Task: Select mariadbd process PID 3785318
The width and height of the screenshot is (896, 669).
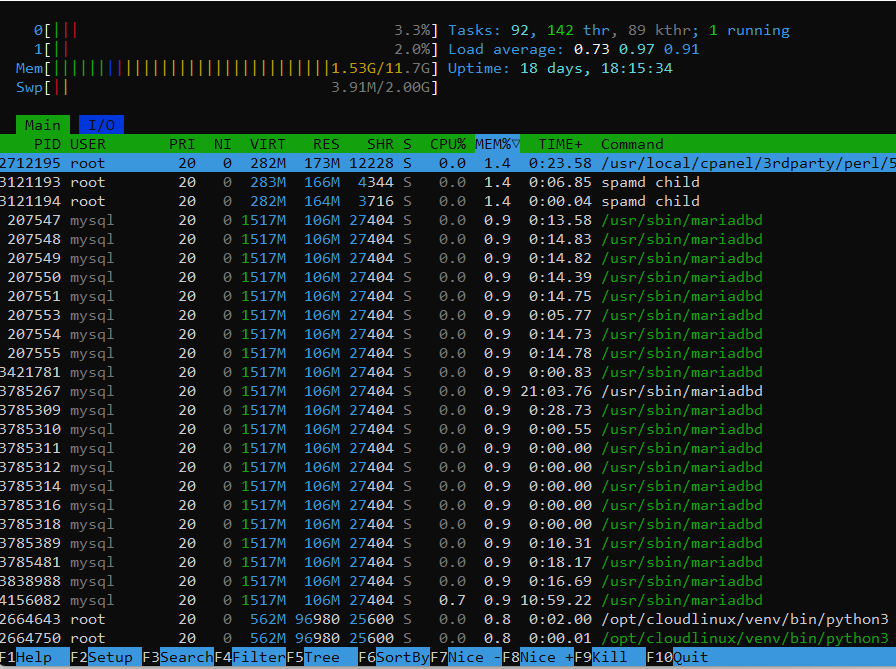Action: point(448,524)
